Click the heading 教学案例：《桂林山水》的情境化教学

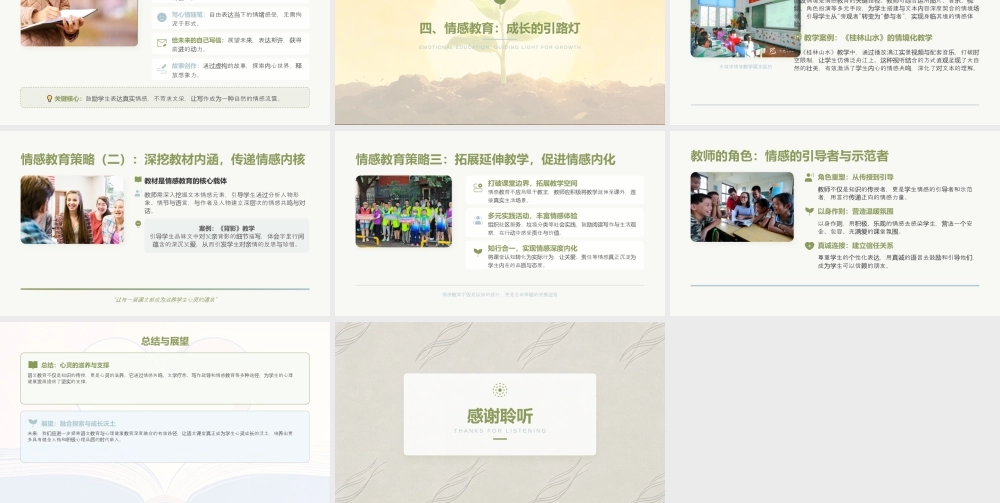point(868,38)
